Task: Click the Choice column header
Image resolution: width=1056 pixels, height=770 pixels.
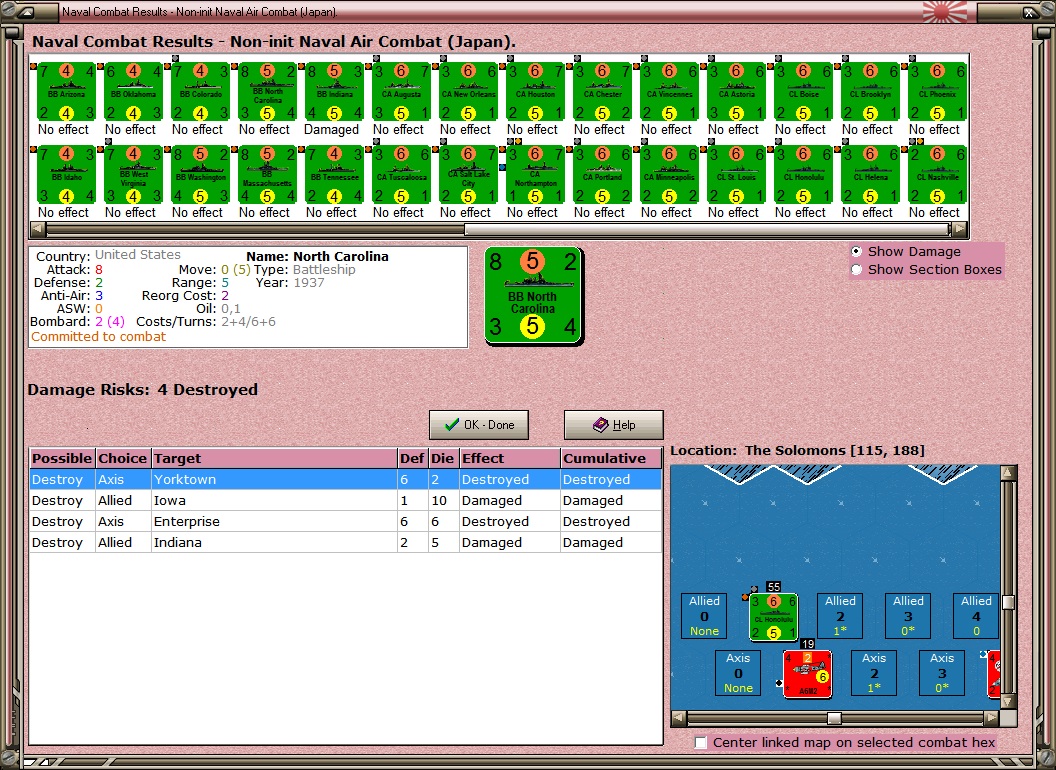Action: pyautogui.click(x=123, y=458)
